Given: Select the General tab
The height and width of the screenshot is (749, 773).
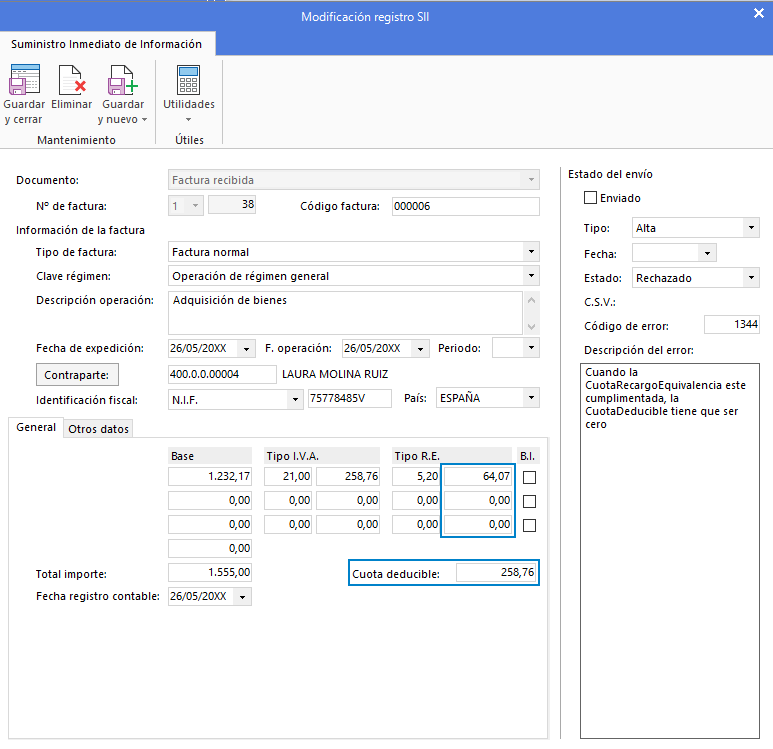Looking at the screenshot, I should (36, 428).
